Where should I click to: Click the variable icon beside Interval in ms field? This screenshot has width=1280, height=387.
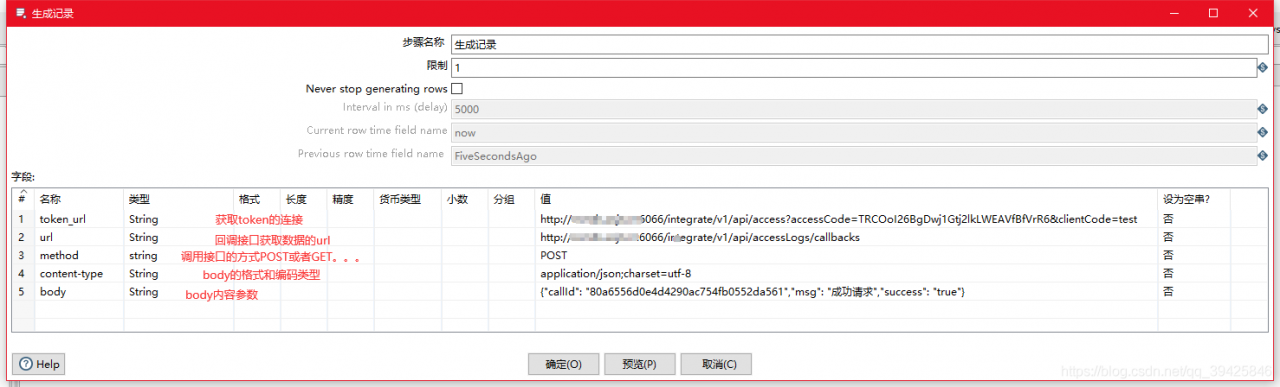point(1262,110)
